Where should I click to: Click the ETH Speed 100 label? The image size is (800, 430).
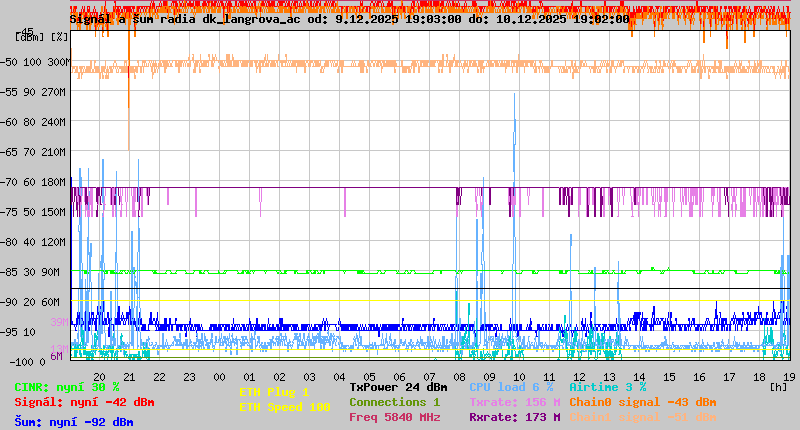pos(284,407)
